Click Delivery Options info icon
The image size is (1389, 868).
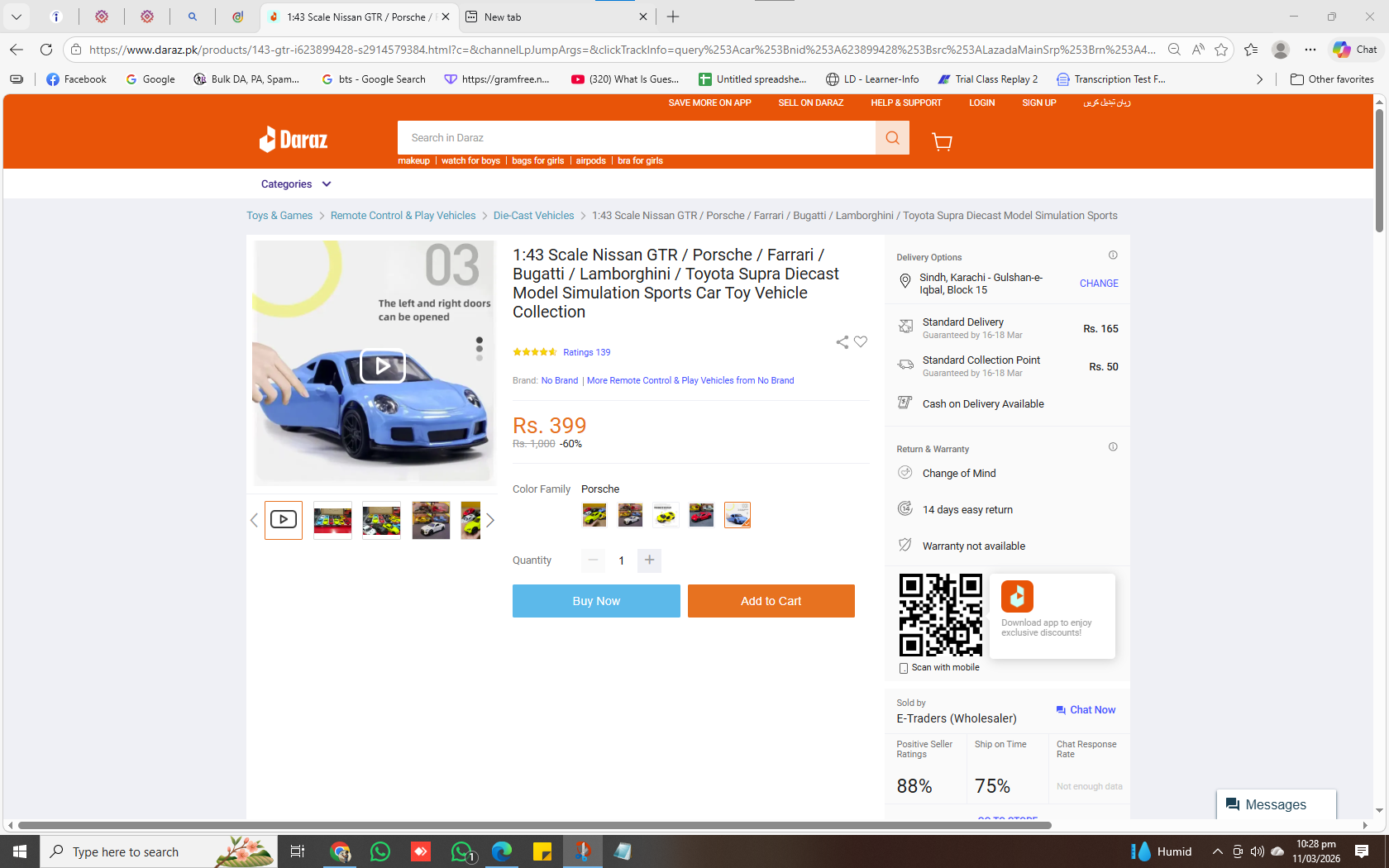coord(1113,255)
